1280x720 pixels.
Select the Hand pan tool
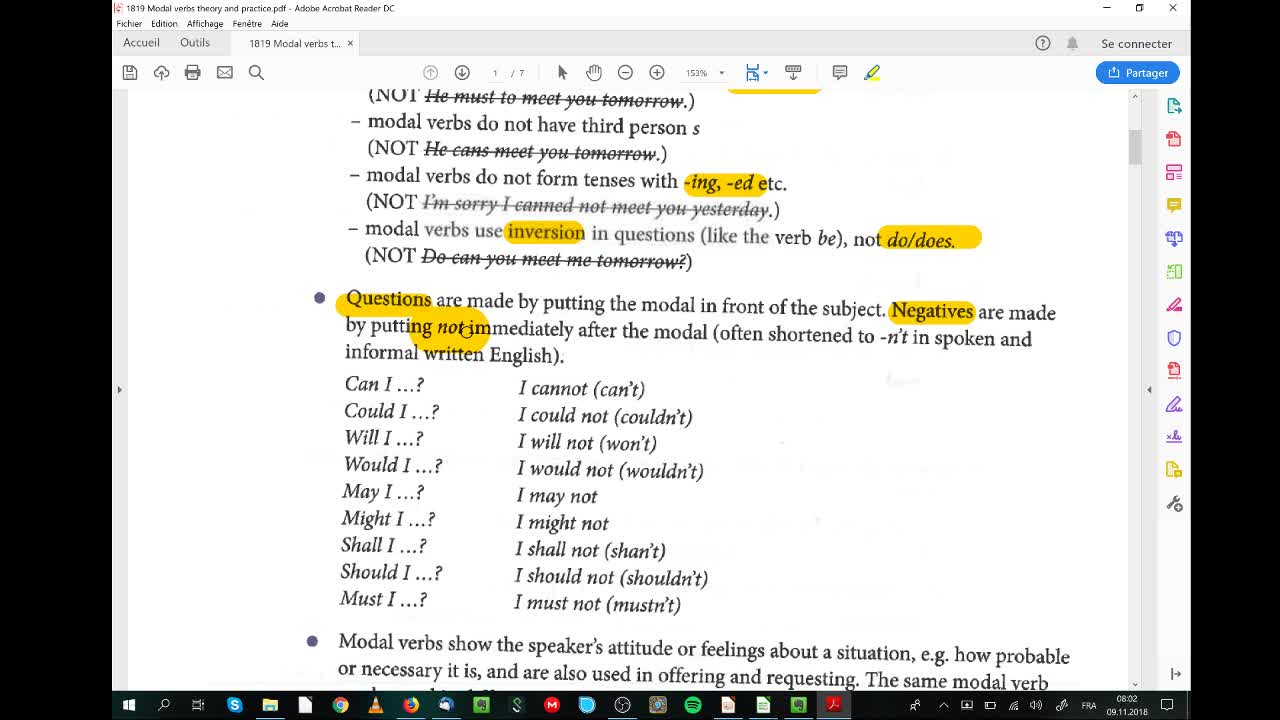click(x=594, y=72)
